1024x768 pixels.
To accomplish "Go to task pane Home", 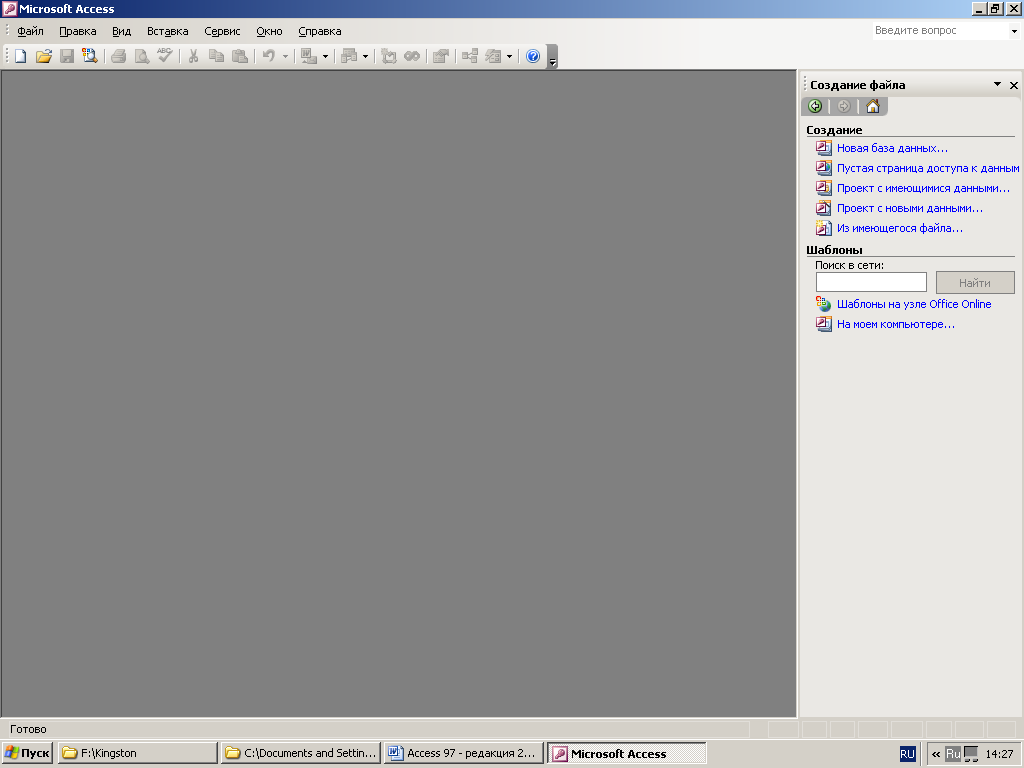I will (872, 106).
